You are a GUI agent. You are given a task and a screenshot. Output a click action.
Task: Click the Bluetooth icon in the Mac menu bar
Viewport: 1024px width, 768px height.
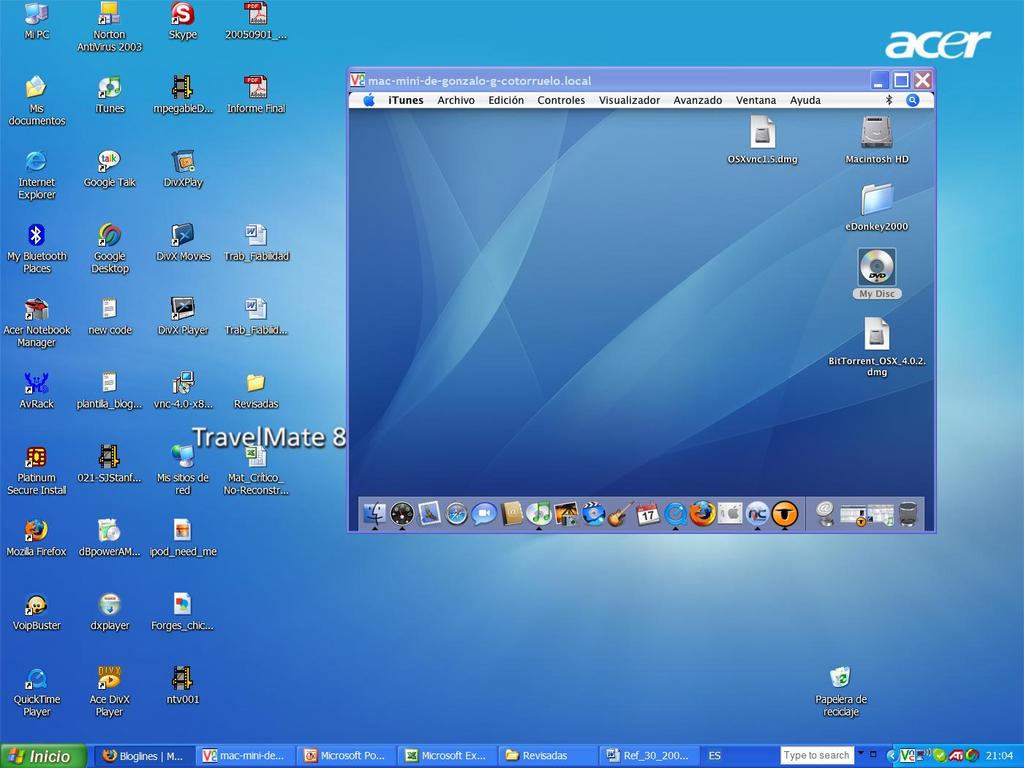click(x=889, y=100)
